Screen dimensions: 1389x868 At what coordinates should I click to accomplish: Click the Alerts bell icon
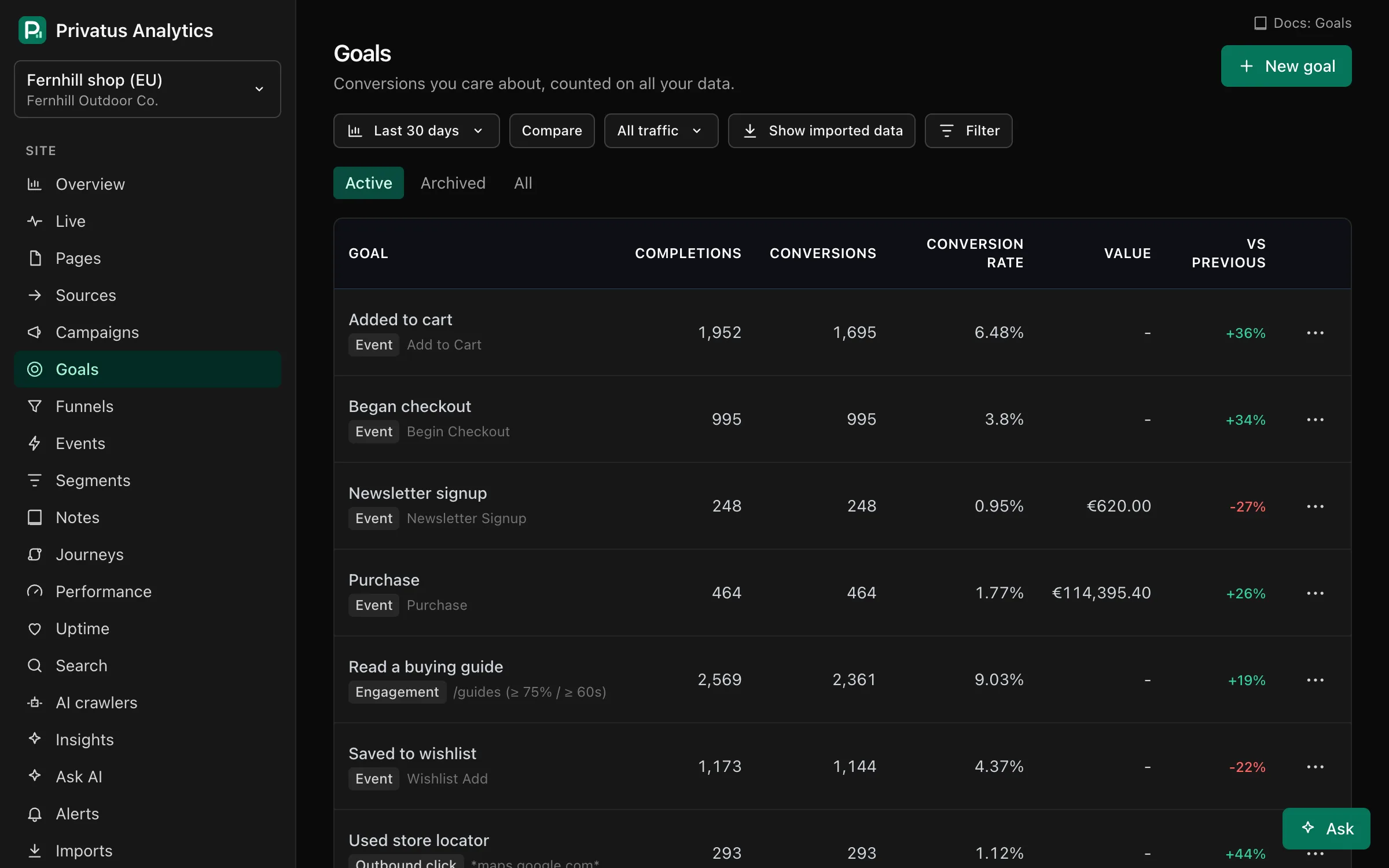click(x=35, y=814)
